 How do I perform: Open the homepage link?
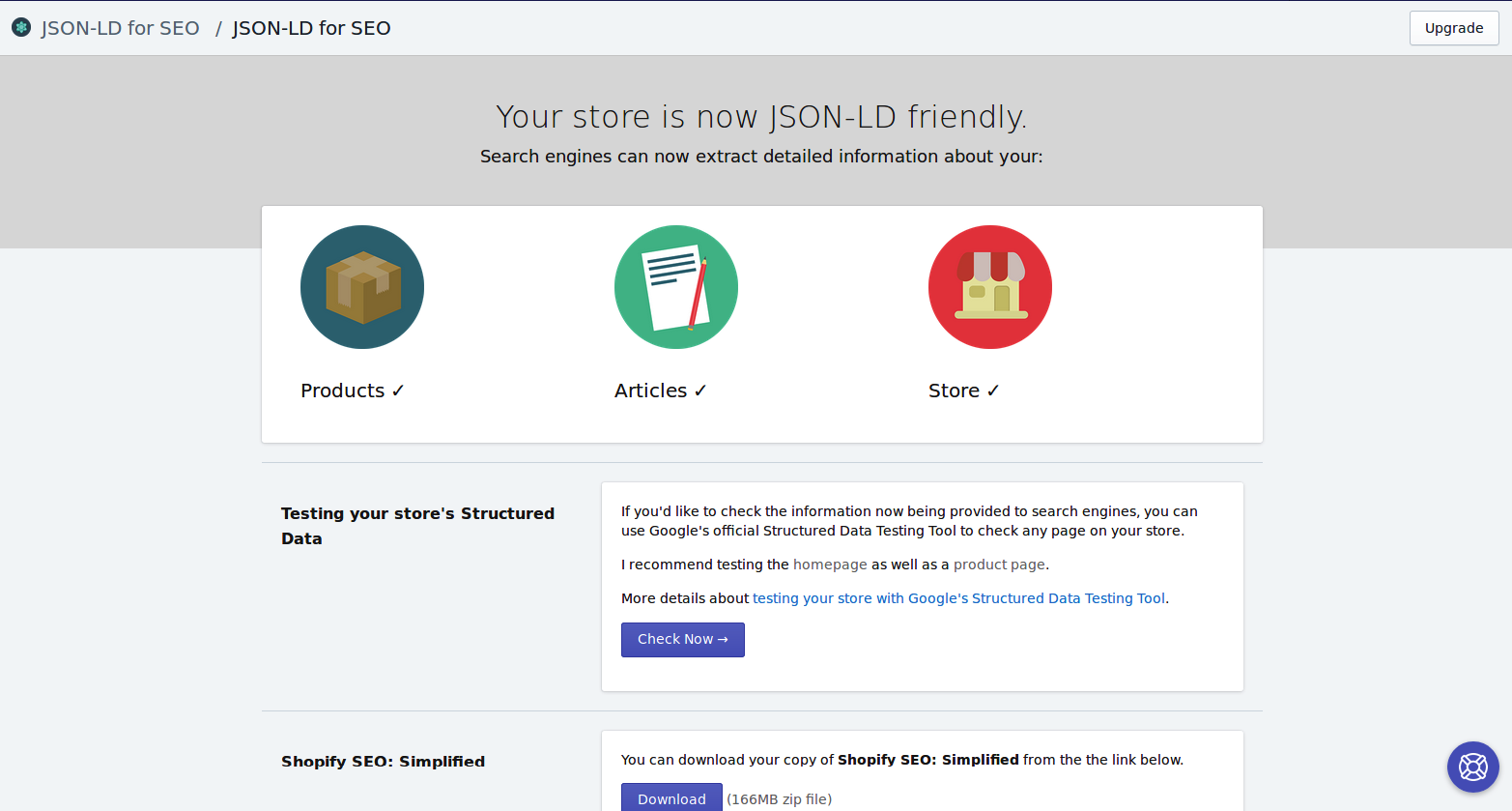829,564
